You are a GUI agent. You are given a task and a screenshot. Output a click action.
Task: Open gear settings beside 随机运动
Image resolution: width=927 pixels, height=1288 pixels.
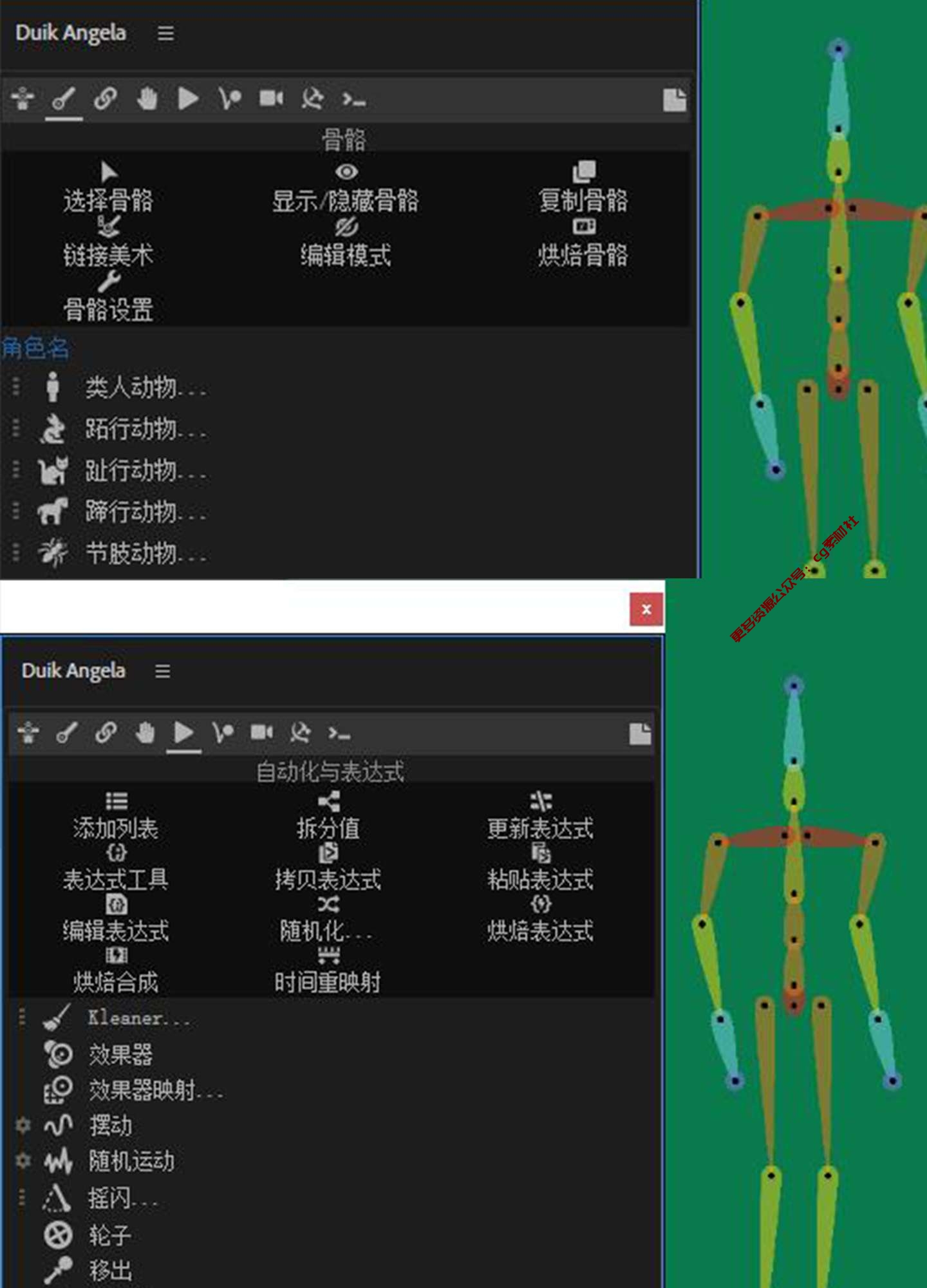tap(23, 1160)
